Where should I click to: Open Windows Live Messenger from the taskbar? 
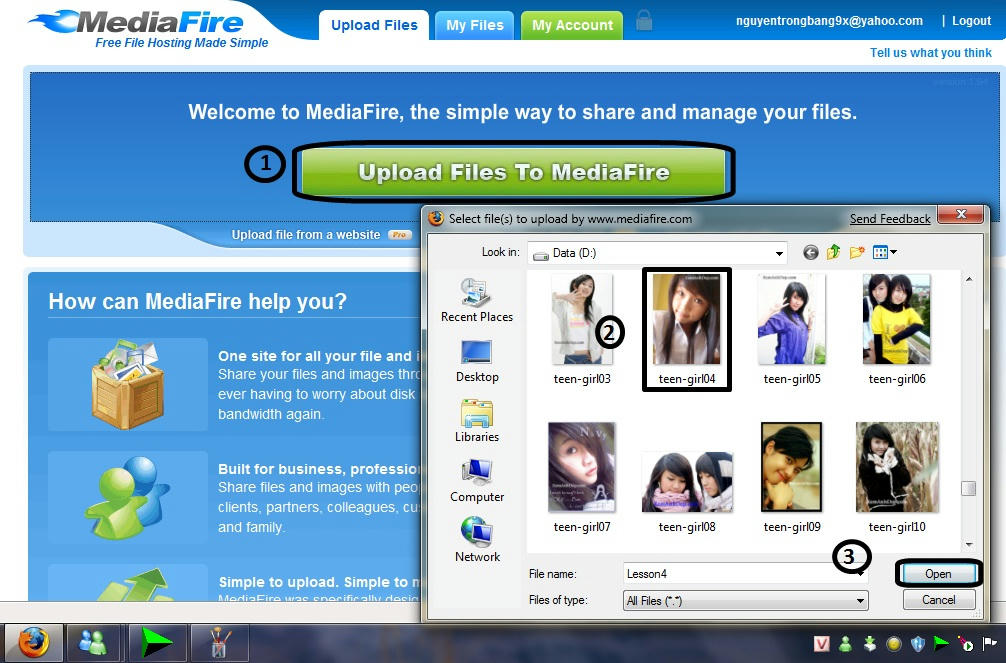[94, 642]
